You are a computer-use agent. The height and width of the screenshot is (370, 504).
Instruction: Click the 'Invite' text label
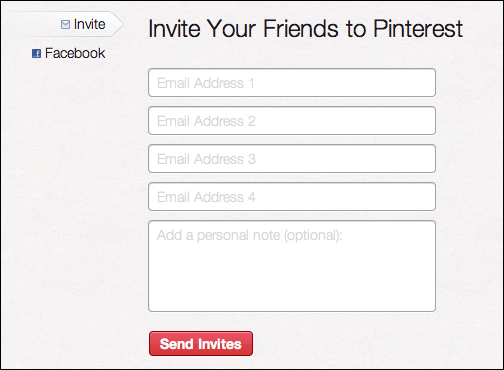click(x=89, y=24)
